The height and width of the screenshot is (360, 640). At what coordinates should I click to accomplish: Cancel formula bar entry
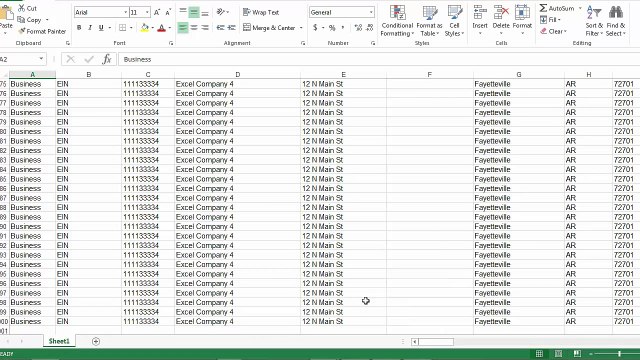(71, 60)
